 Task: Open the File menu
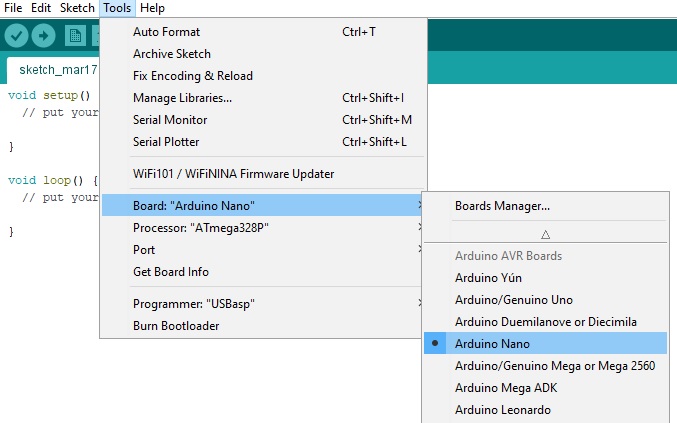click(x=14, y=8)
